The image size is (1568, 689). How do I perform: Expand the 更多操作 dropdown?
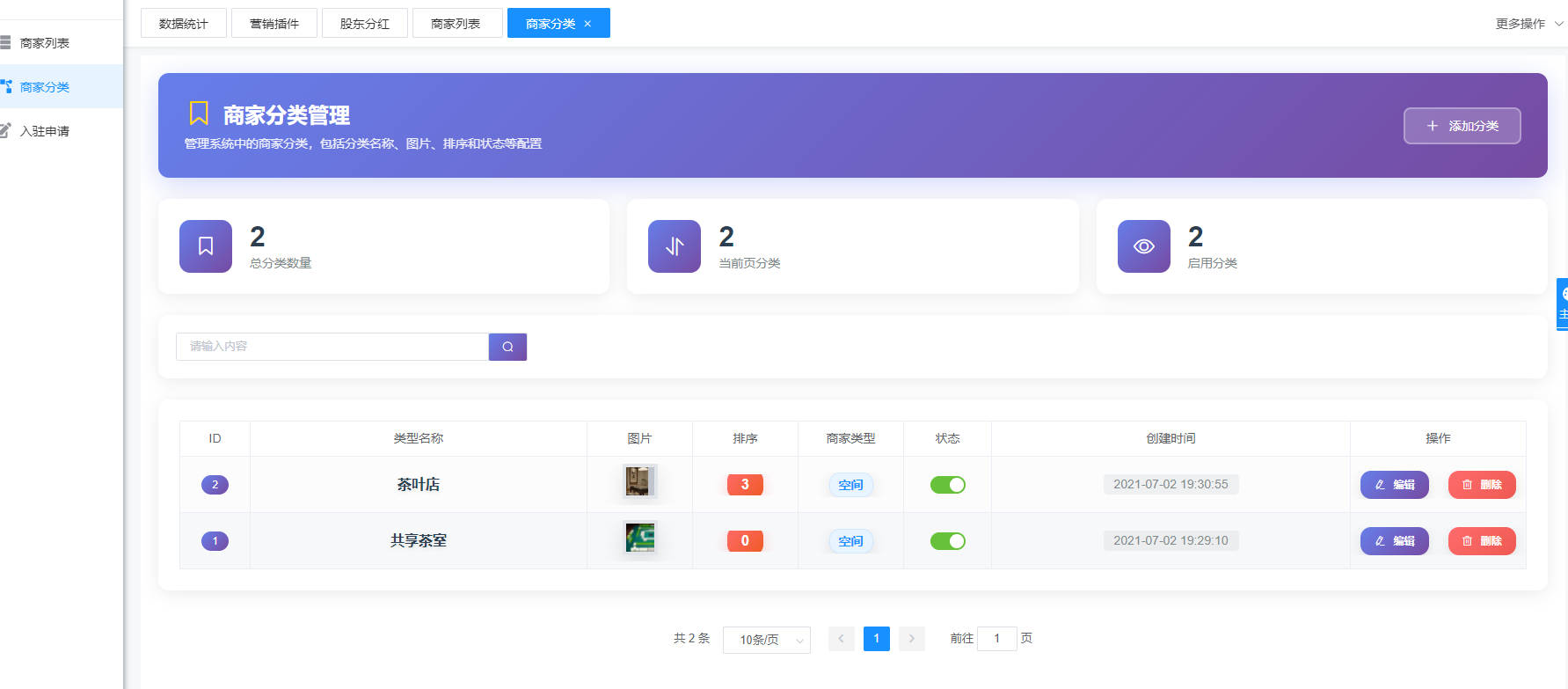pos(1528,24)
